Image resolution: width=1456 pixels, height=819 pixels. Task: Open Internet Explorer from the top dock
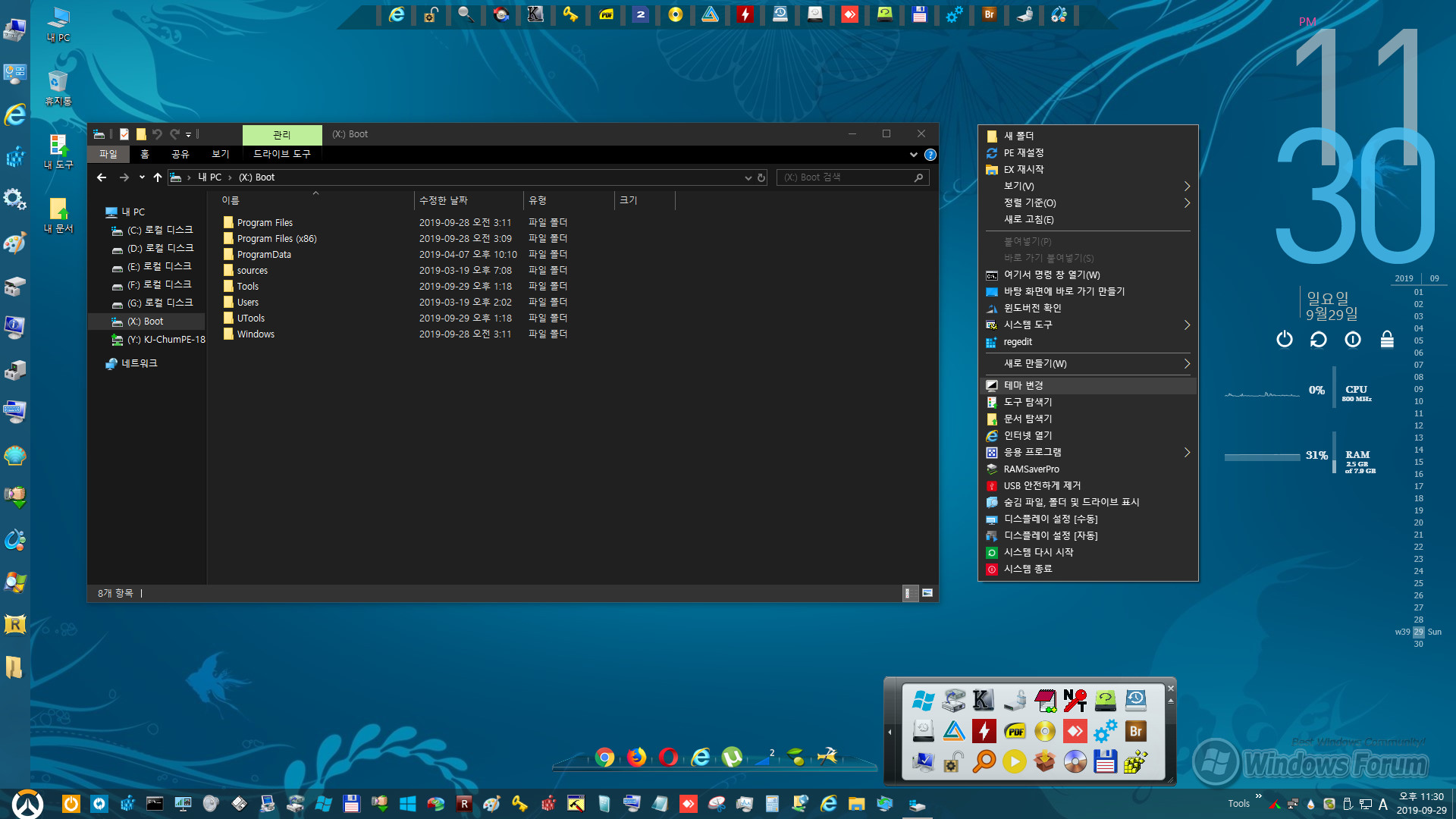coord(396,14)
